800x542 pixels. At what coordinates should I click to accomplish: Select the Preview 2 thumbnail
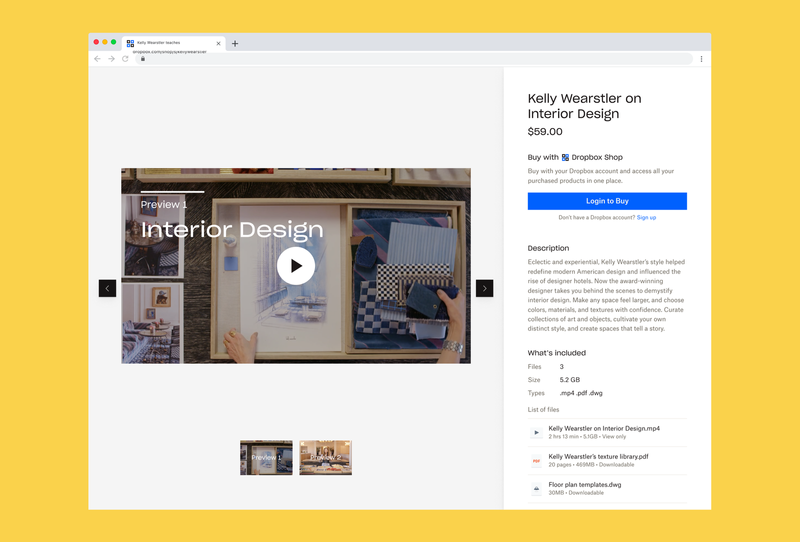pyautogui.click(x=325, y=457)
